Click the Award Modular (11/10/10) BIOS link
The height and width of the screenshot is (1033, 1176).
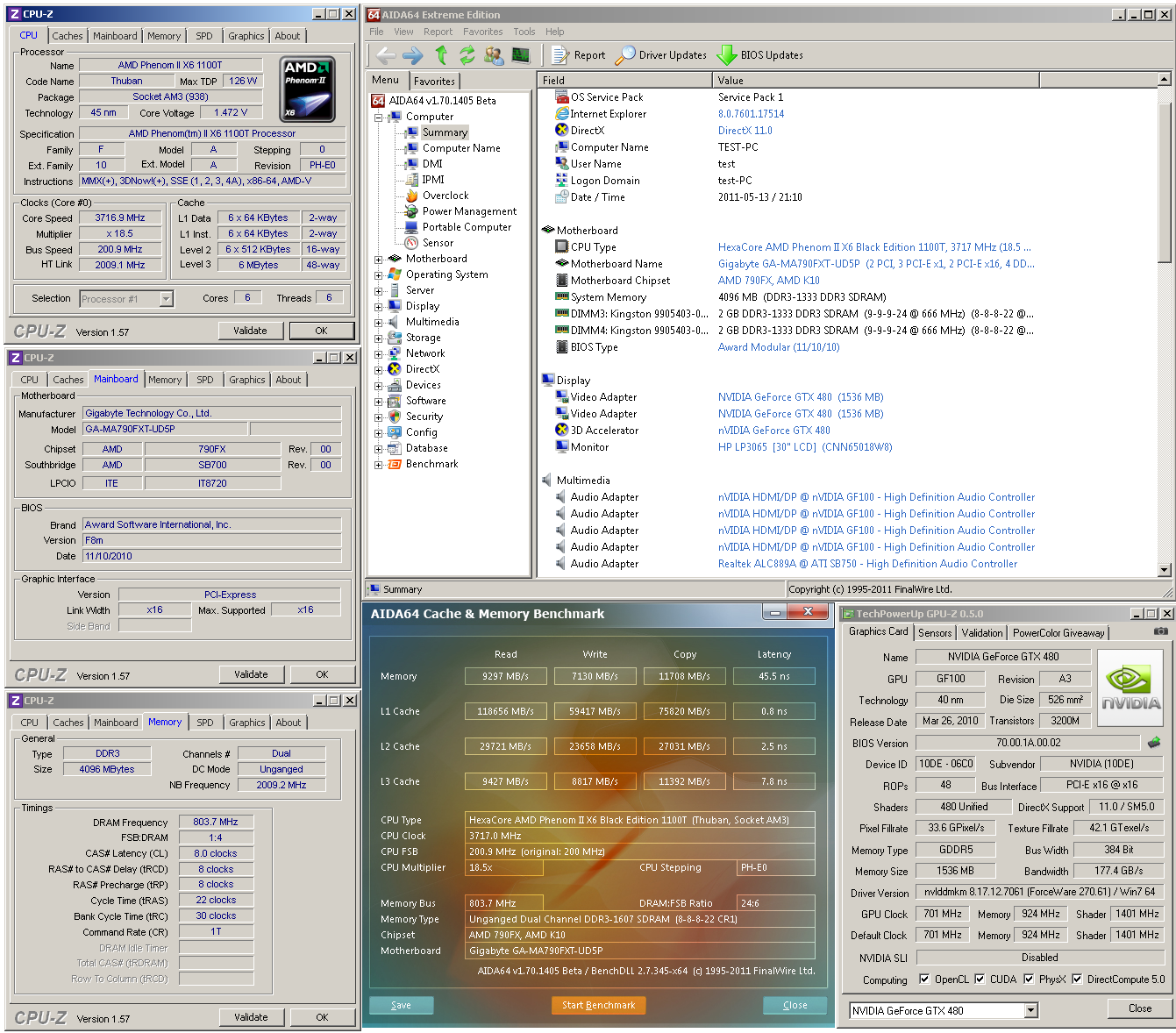[779, 347]
